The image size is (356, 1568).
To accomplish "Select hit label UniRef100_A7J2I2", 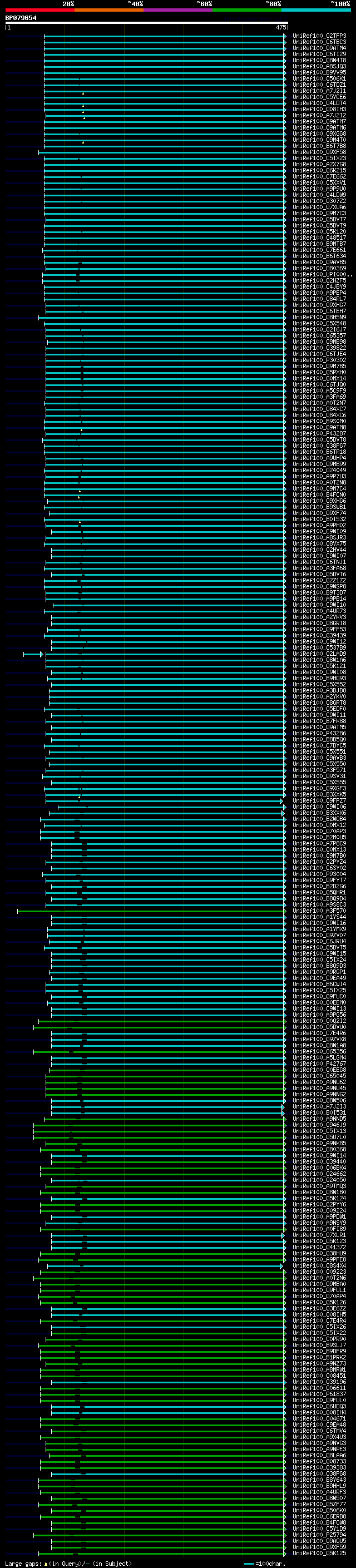I will [x=319, y=115].
